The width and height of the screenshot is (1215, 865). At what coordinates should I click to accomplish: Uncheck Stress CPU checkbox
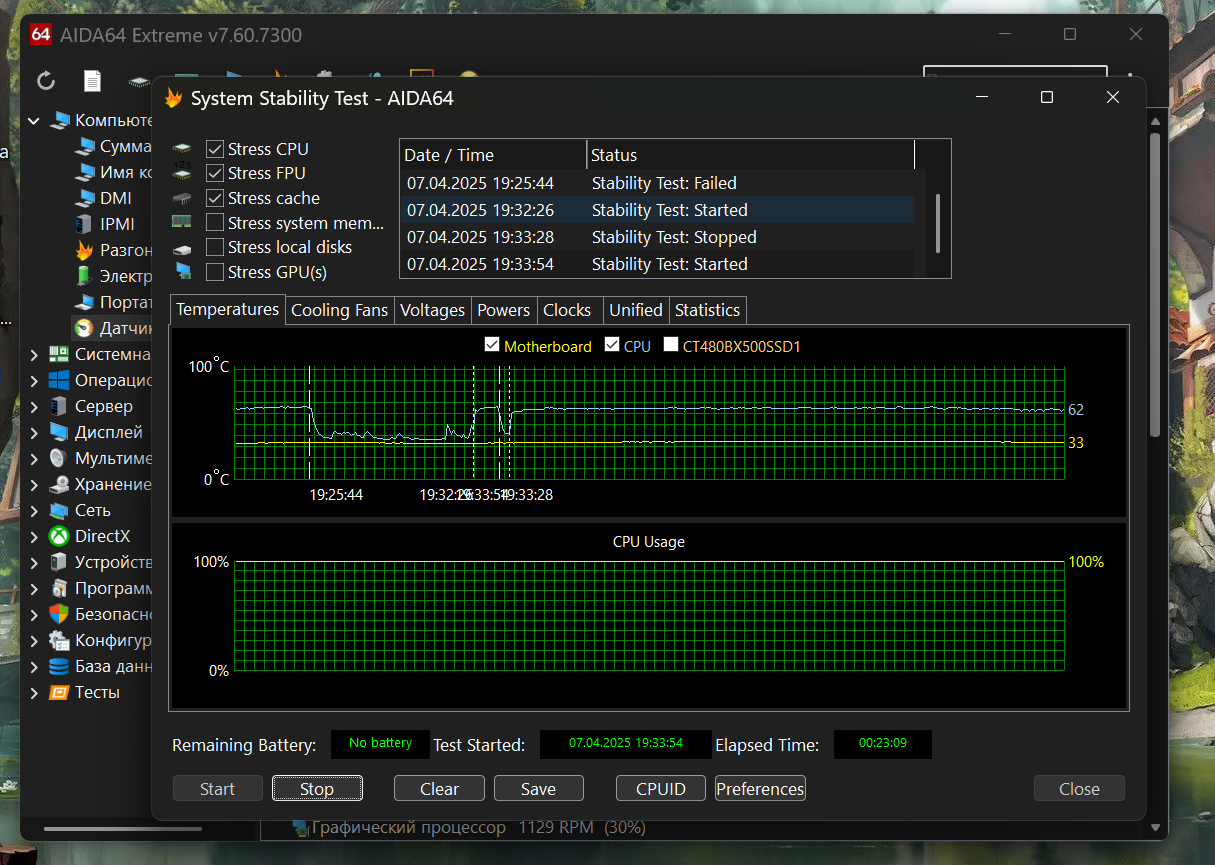point(215,149)
